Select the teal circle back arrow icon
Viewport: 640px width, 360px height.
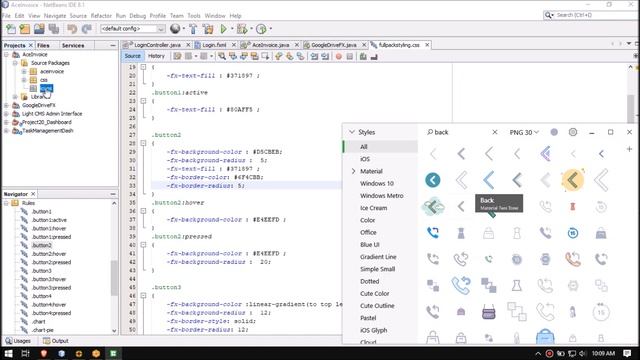[433, 180]
